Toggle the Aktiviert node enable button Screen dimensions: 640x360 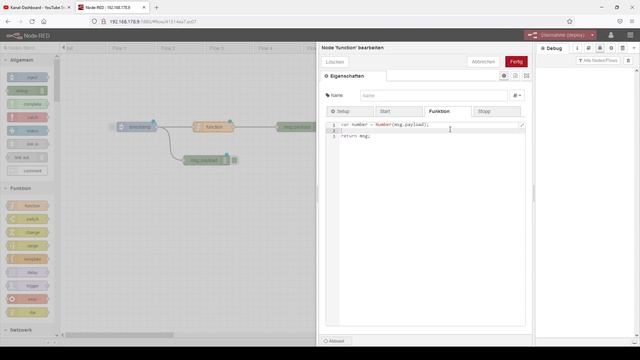335,341
